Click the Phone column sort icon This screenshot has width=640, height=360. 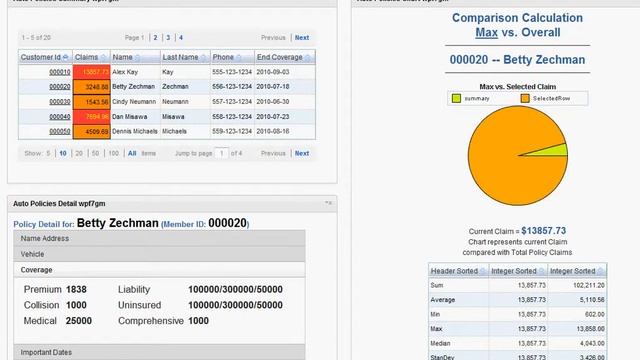click(239, 58)
